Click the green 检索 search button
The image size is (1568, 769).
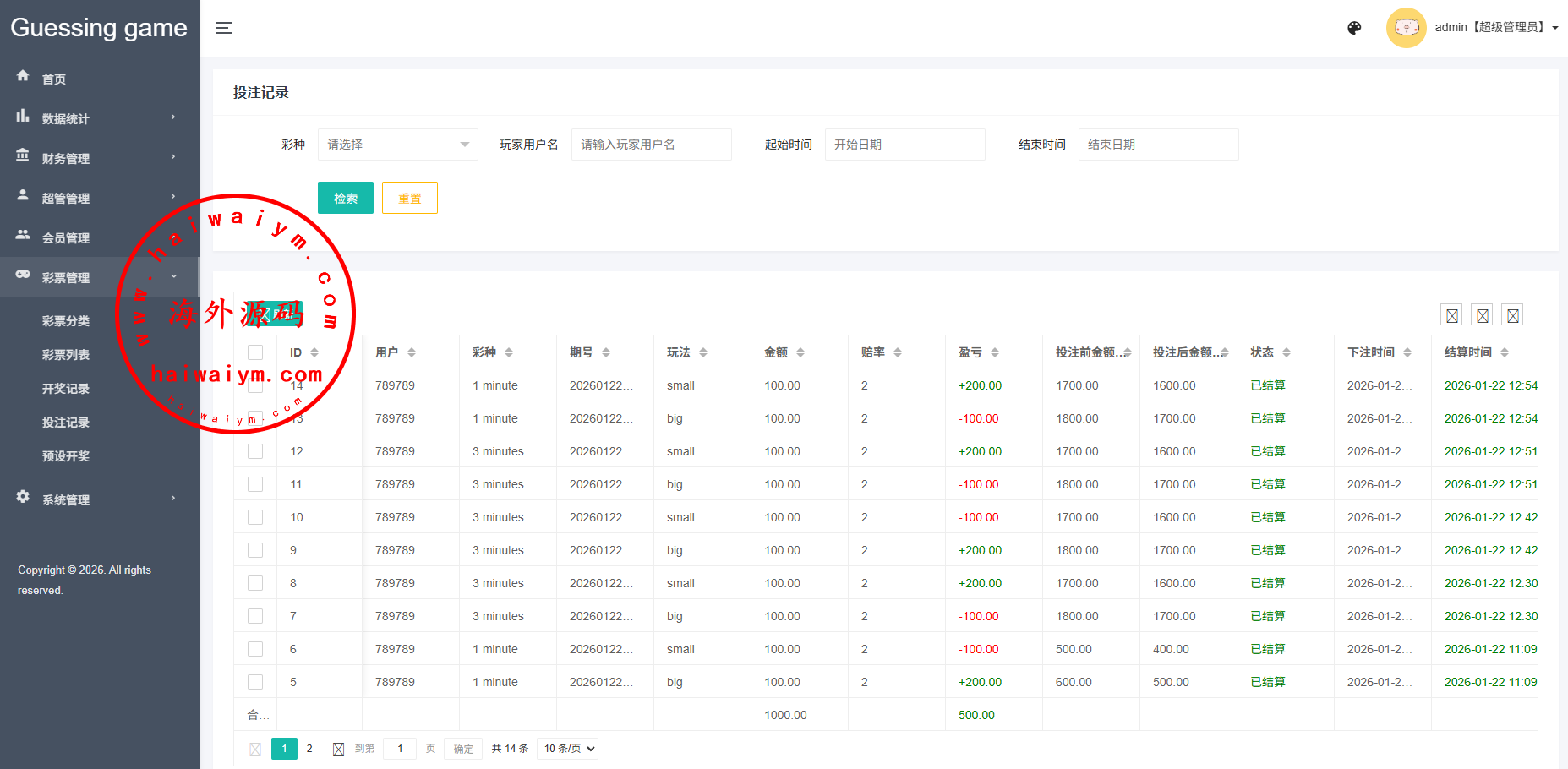point(345,198)
